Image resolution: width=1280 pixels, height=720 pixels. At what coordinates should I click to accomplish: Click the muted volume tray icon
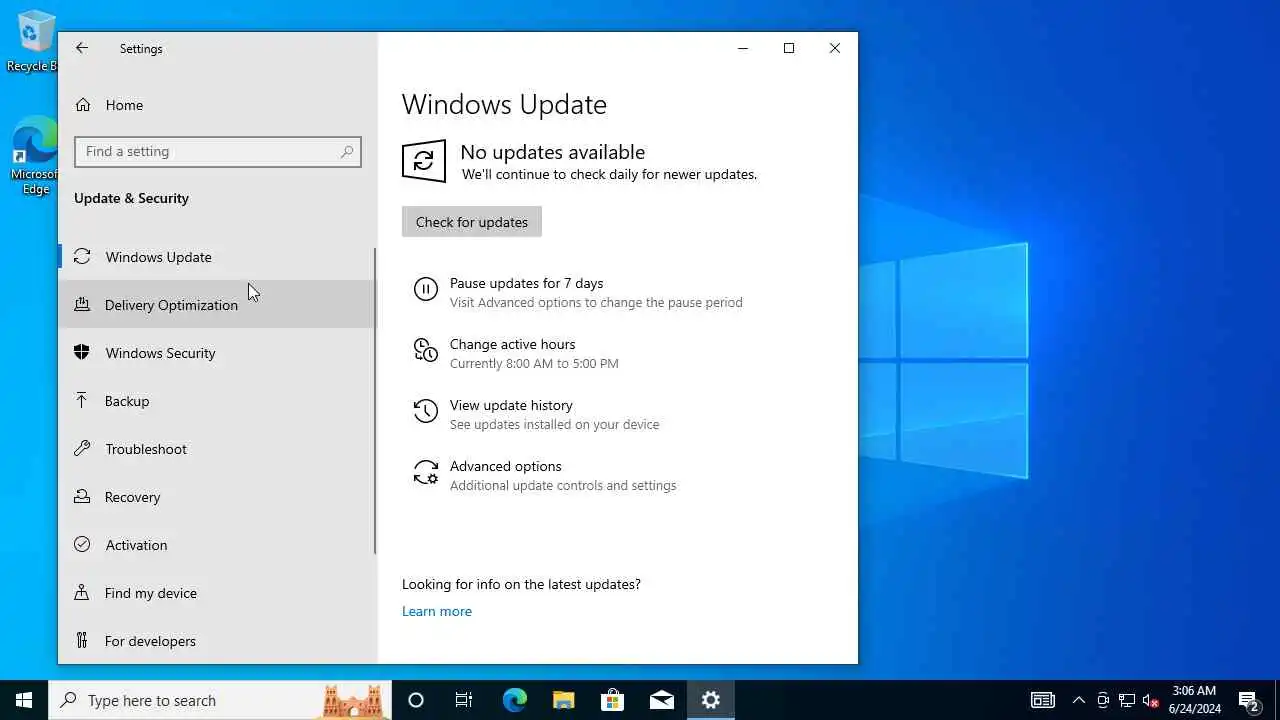[1151, 700]
